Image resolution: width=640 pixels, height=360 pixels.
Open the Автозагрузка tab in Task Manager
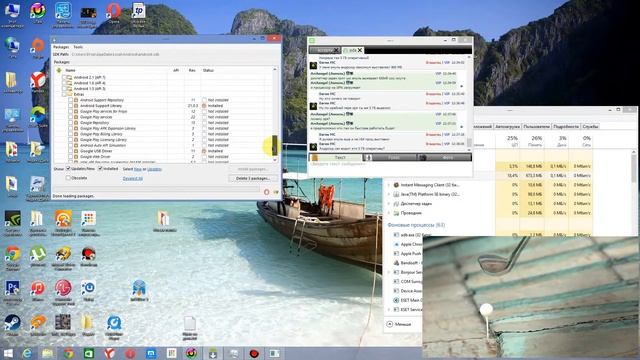tap(507, 127)
